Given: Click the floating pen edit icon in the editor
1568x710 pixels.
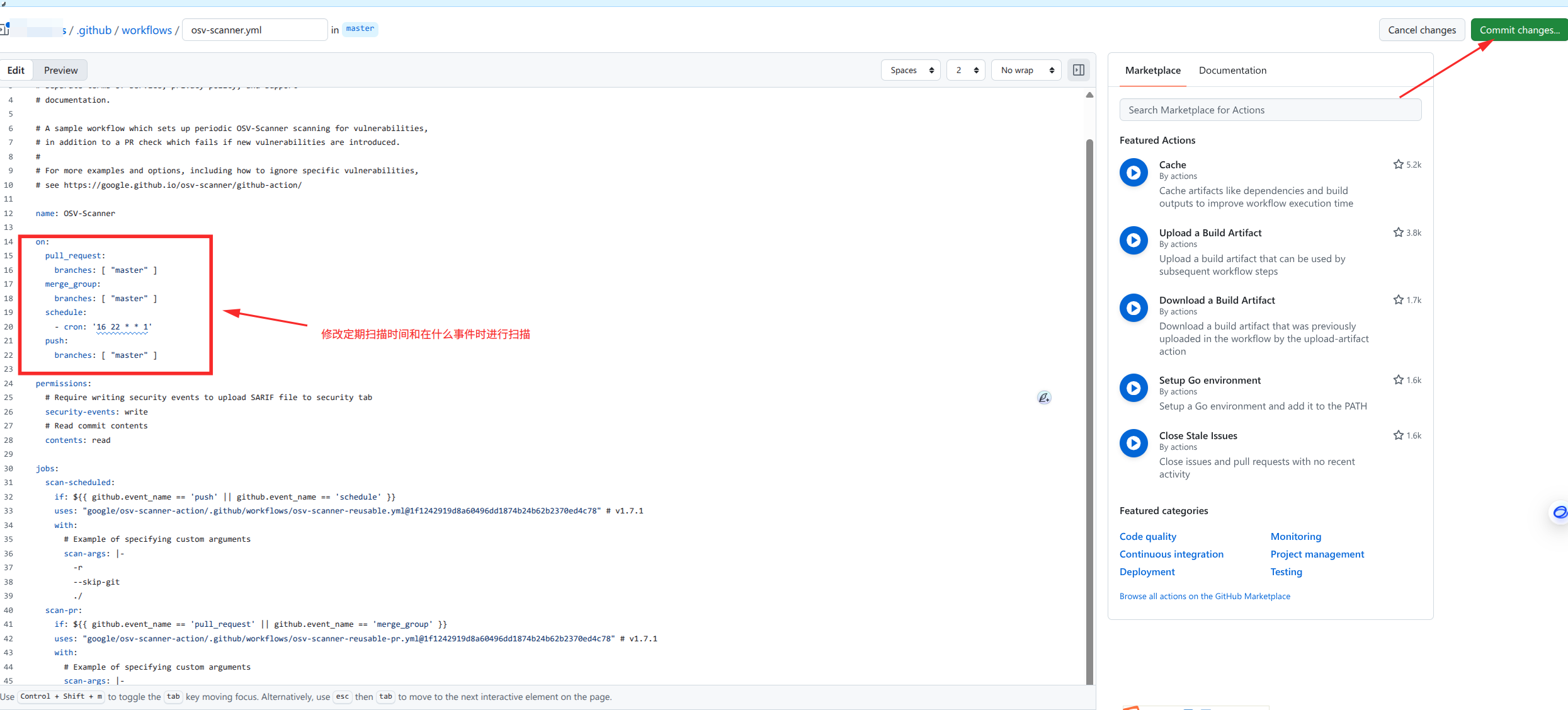Looking at the screenshot, I should [1043, 398].
